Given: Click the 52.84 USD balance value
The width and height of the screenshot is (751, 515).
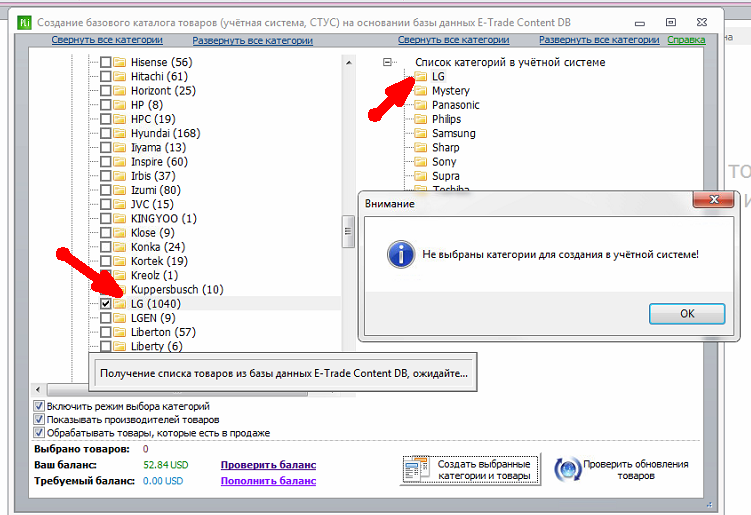Looking at the screenshot, I should click(166, 465).
